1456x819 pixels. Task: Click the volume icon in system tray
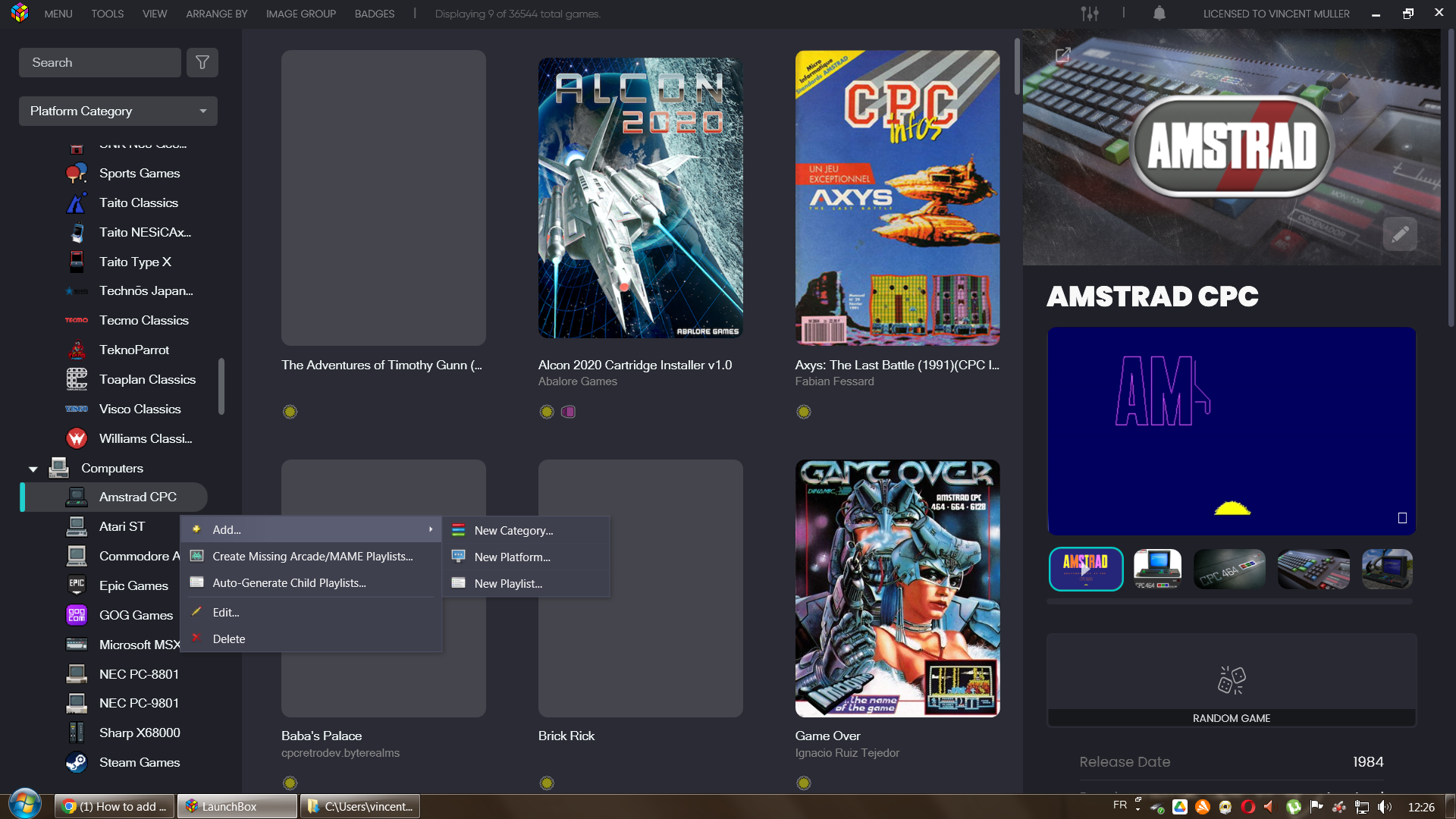tap(1385, 807)
